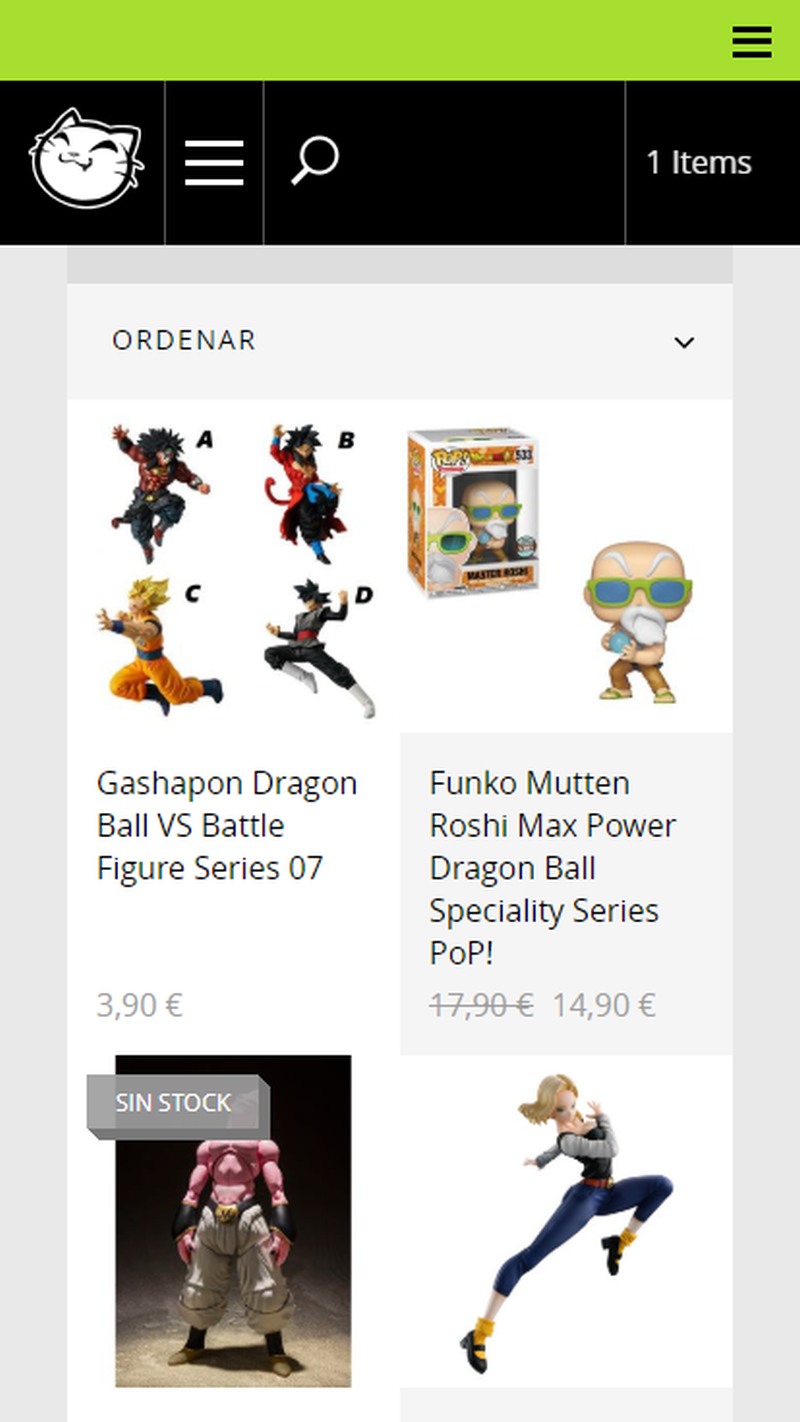Click the crossed-out 17,90 € price
This screenshot has height=1422, width=800.
[481, 1005]
